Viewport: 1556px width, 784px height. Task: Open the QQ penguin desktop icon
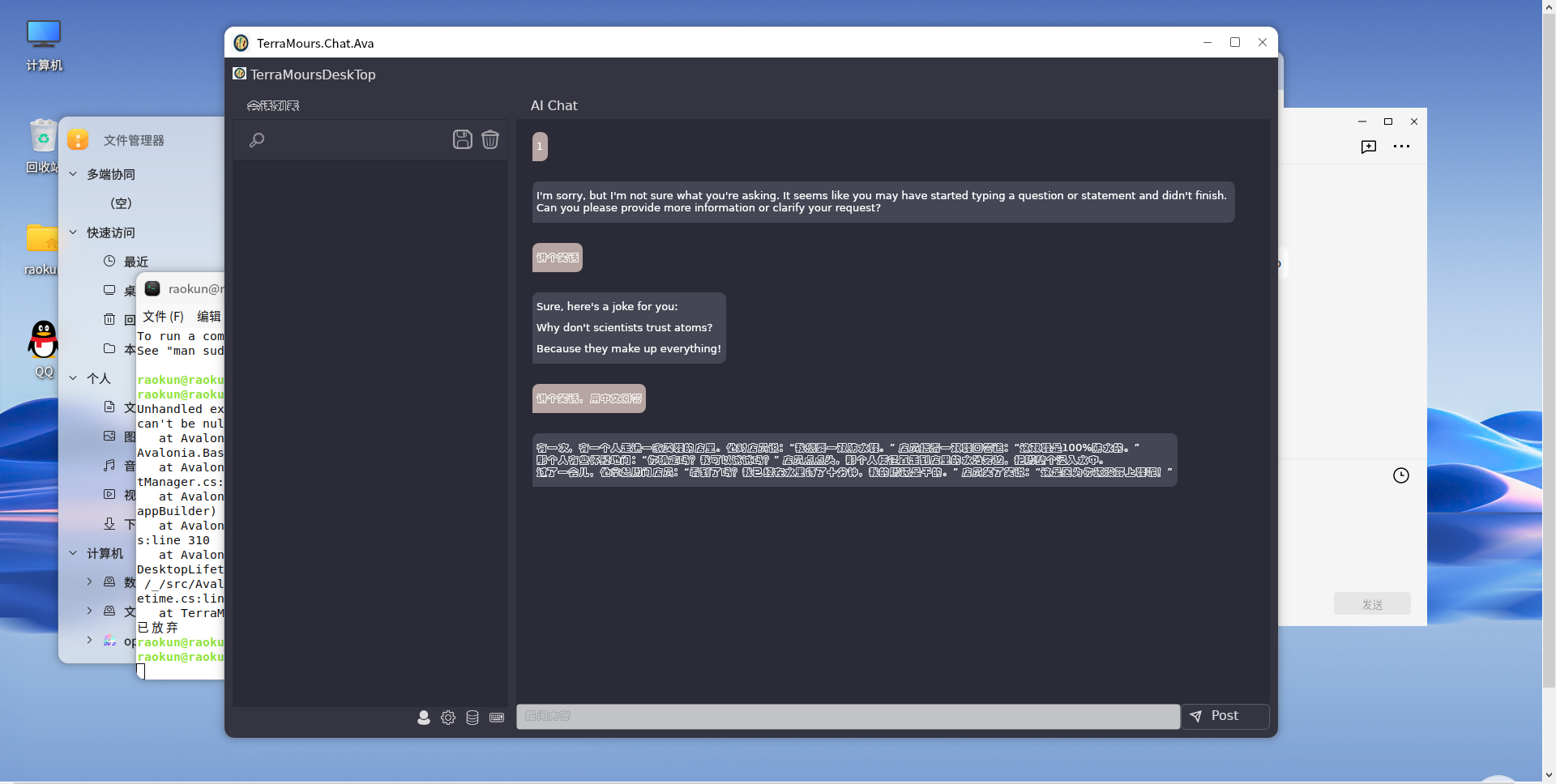coord(44,349)
